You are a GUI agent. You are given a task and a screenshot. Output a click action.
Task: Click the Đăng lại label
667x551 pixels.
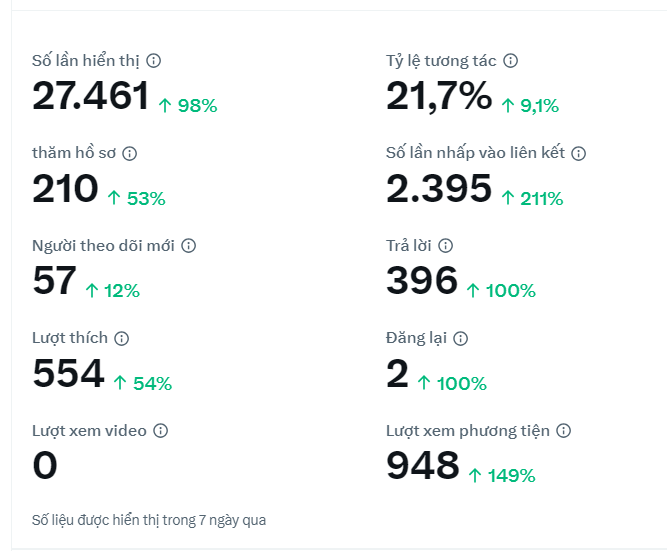[x=416, y=338]
